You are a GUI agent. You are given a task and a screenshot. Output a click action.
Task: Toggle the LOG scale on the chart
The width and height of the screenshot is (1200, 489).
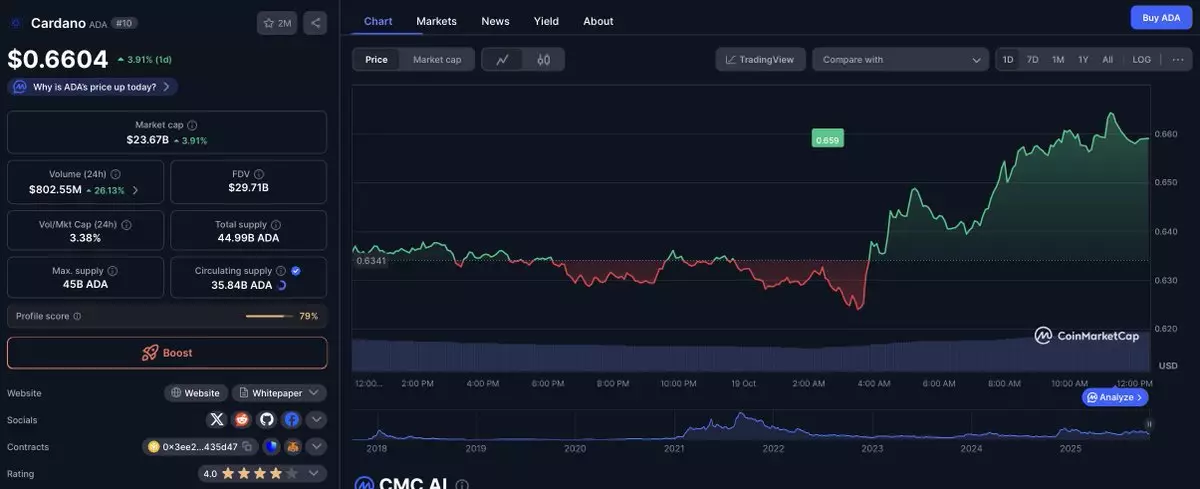pyautogui.click(x=1141, y=60)
